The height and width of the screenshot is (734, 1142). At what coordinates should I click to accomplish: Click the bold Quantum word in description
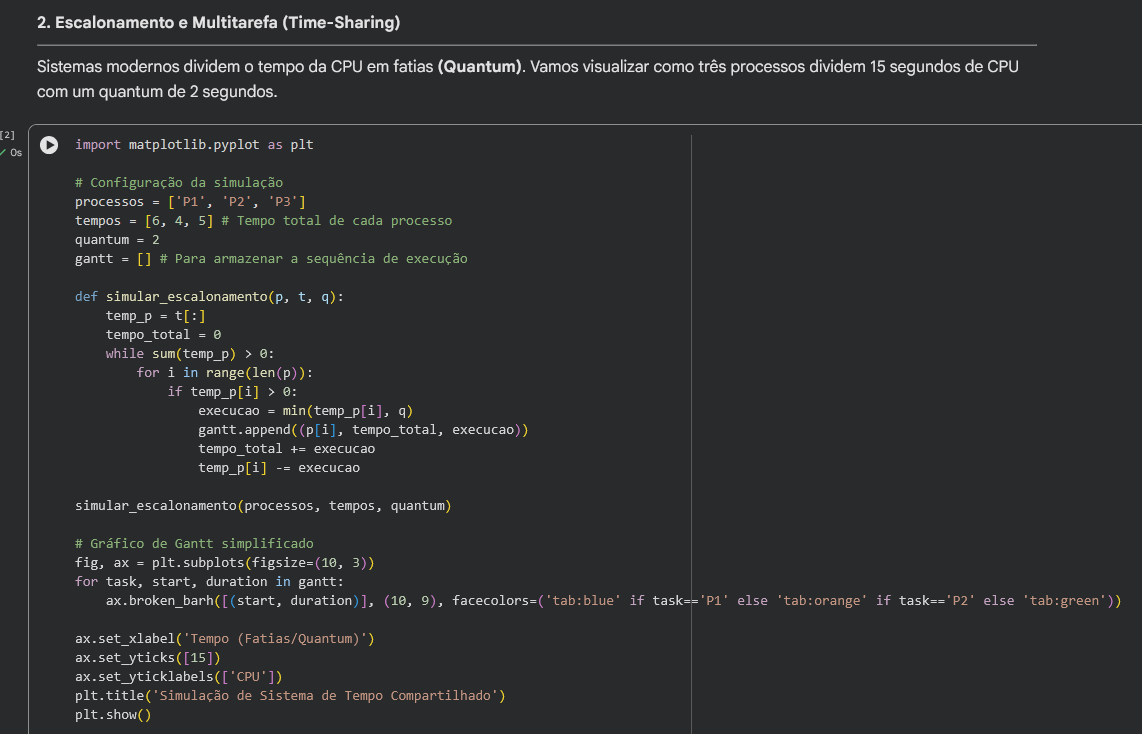[480, 68]
